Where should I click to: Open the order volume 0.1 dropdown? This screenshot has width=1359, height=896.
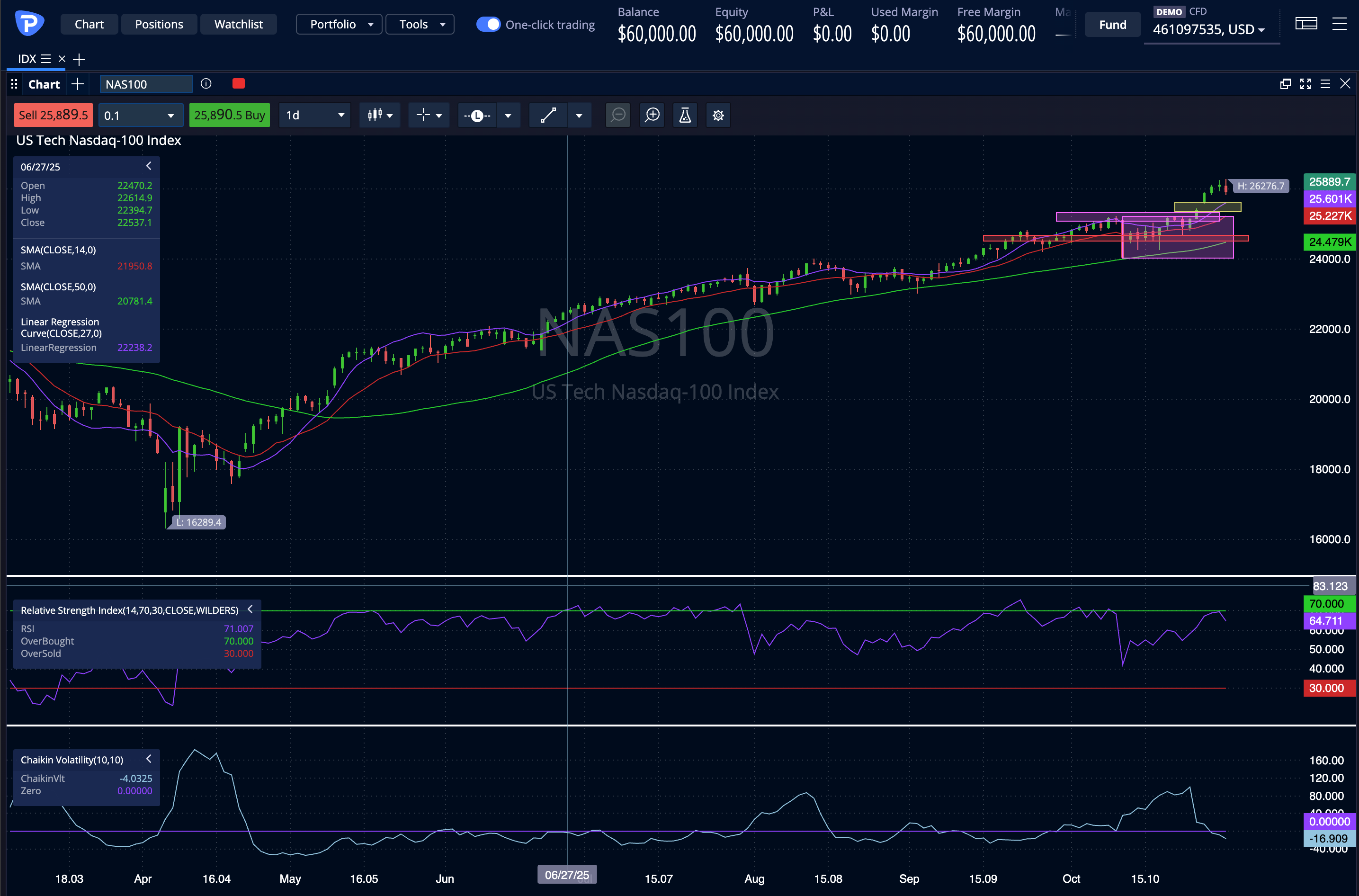click(140, 115)
